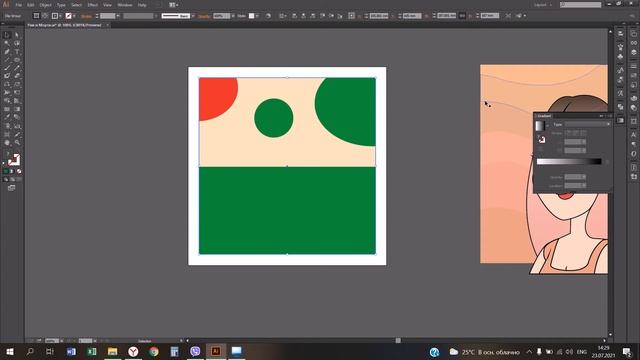Click the gradient preview swatch

coord(540,126)
